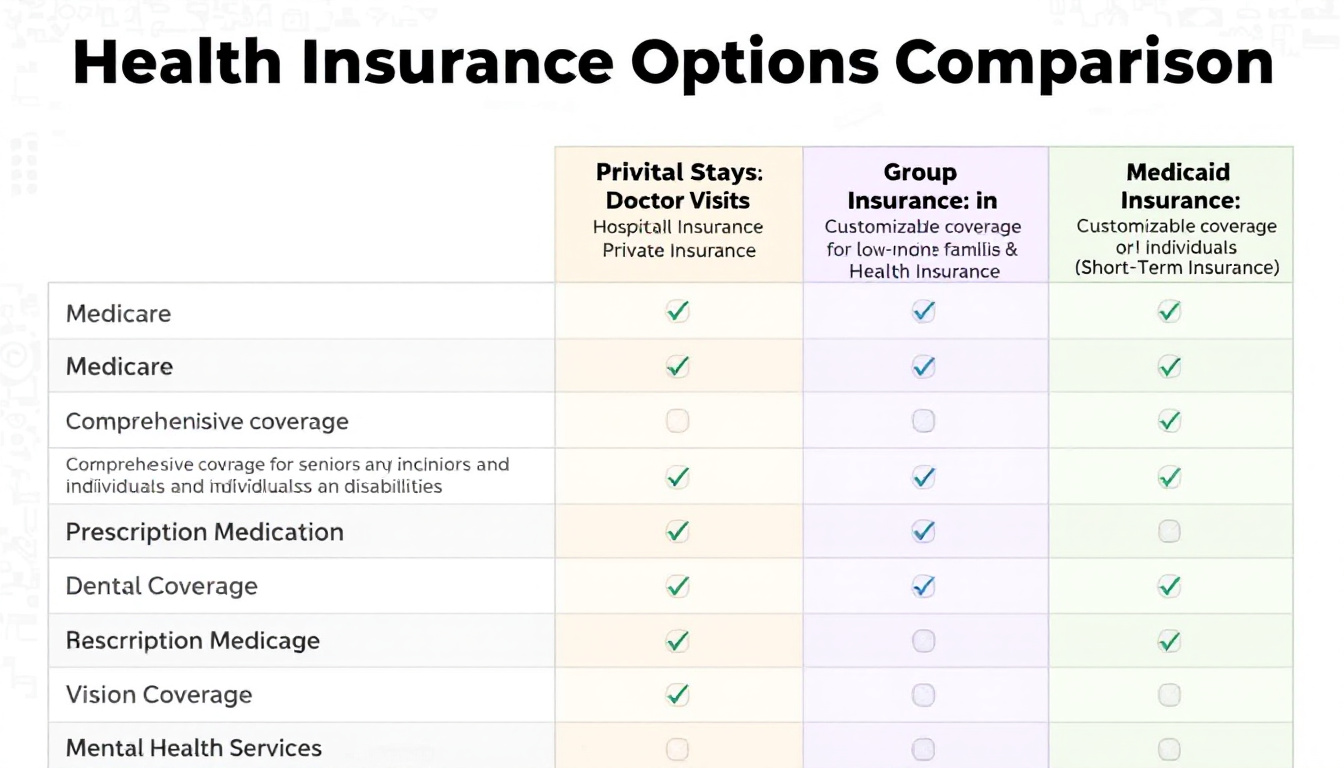The width and height of the screenshot is (1344, 768).
Task: Uncheck Dental Coverage under Medicaid Insurance
Action: pyautogui.click(x=1169, y=586)
